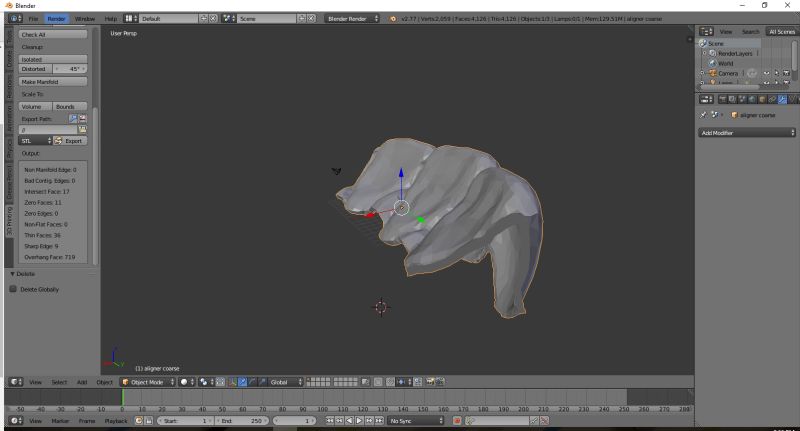800x431 pixels.
Task: Open the Render menu
Action: click(56, 18)
